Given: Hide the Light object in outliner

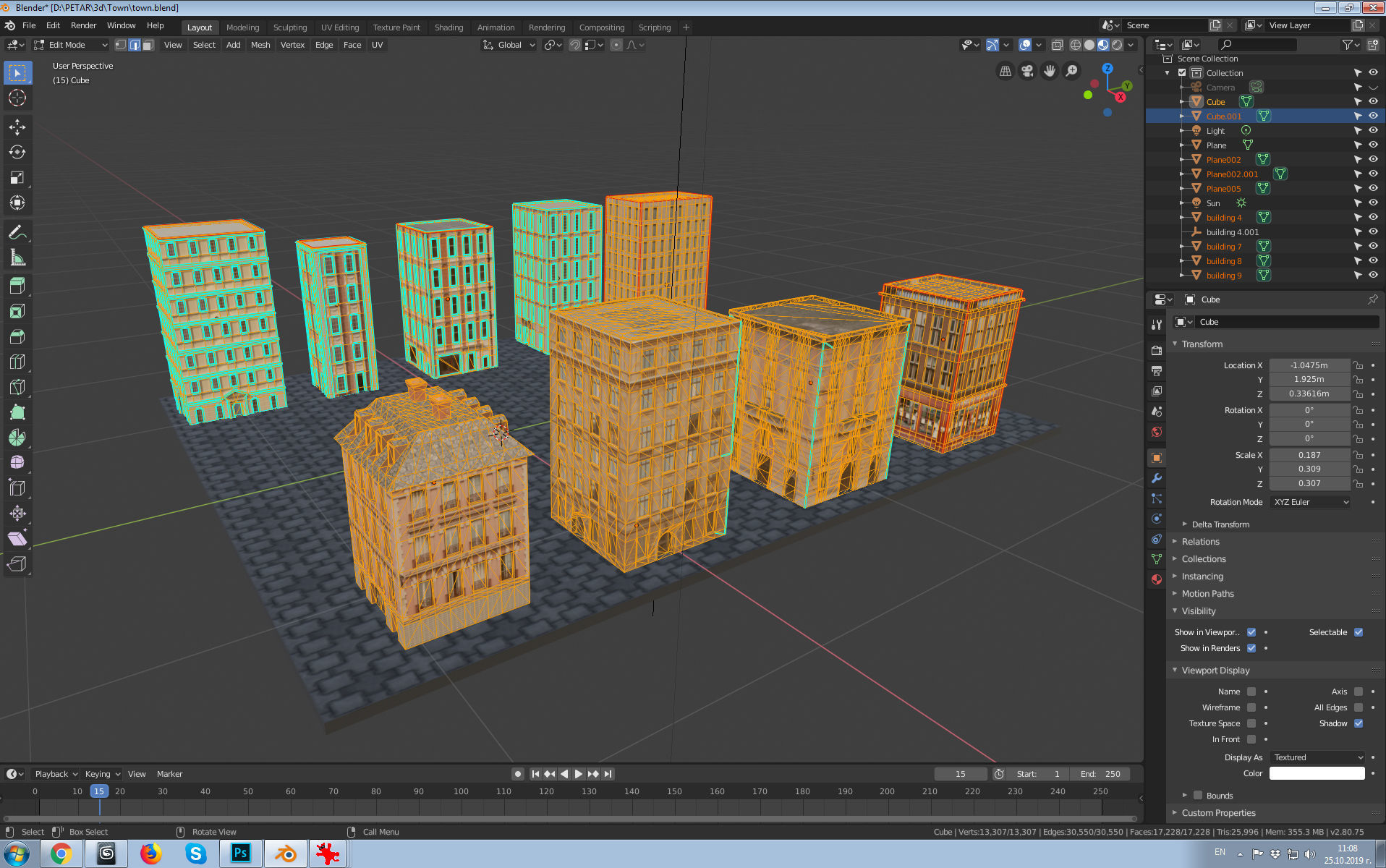Looking at the screenshot, I should 1373,131.
